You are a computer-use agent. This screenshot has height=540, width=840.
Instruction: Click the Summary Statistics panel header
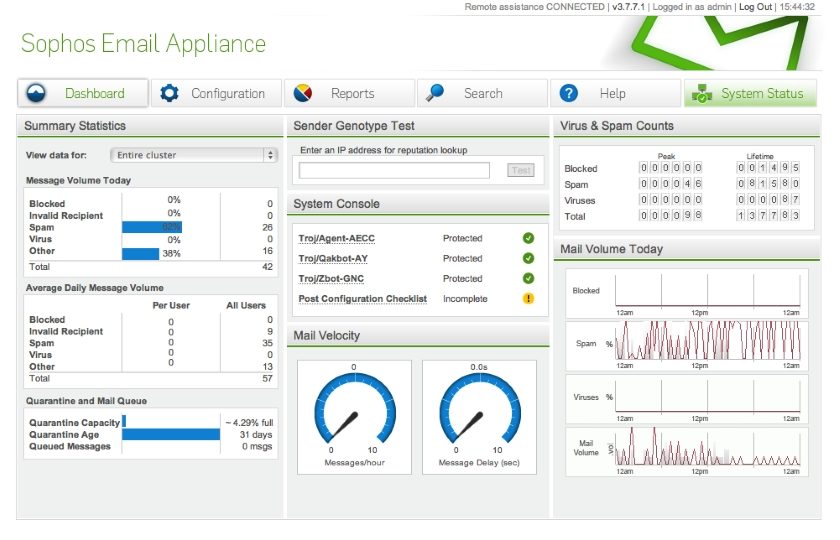[x=150, y=126]
